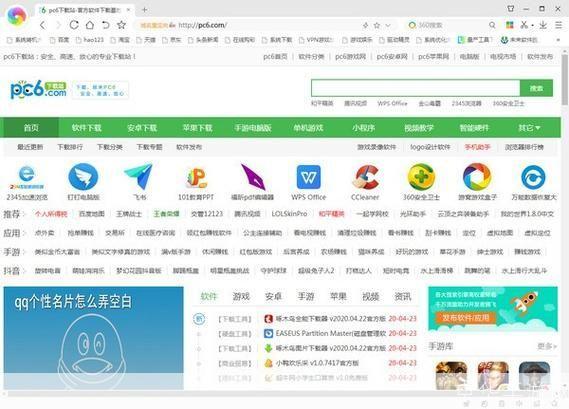Click LOLSkinPro recommended link
The height and width of the screenshot is (409, 569).
[289, 214]
